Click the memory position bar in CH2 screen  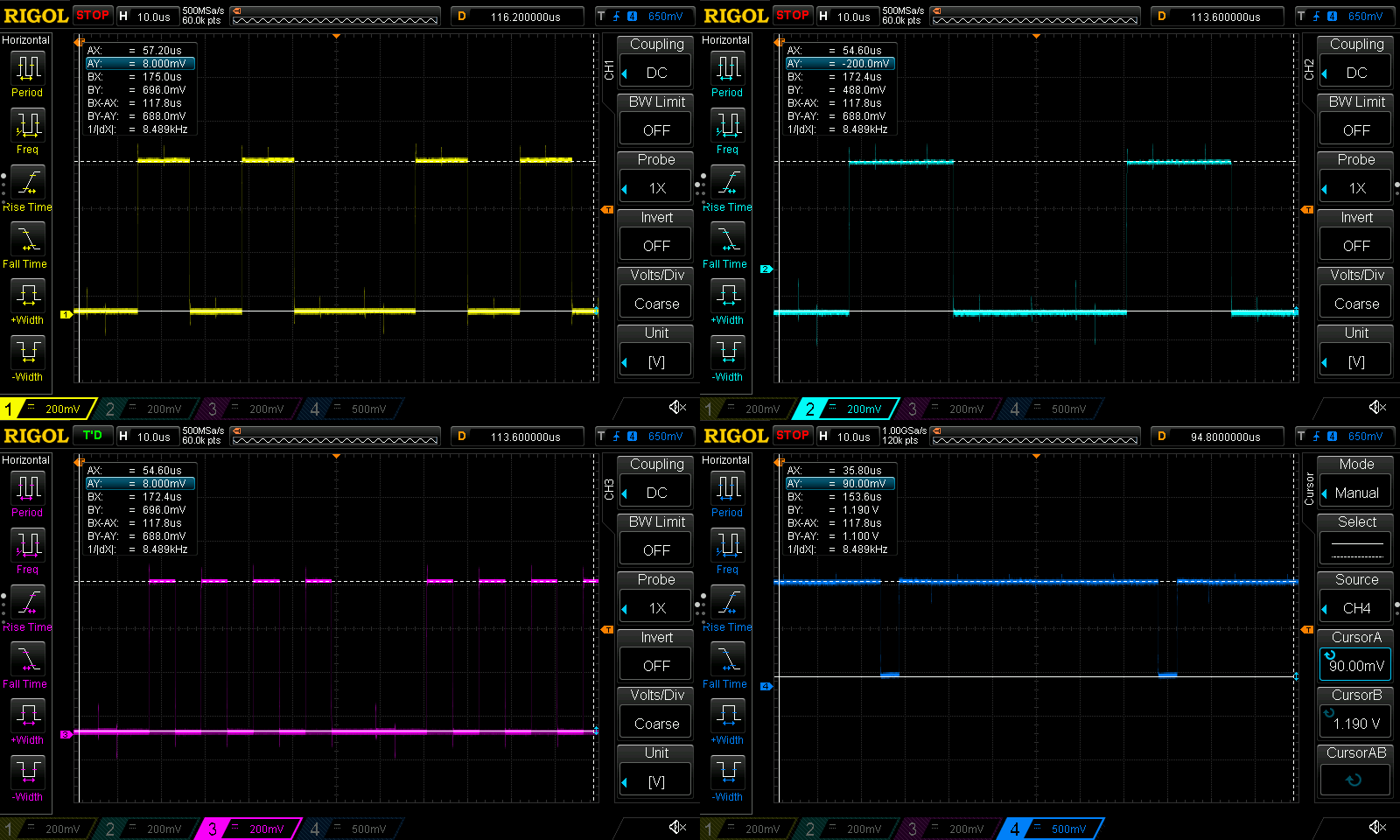click(x=1036, y=17)
